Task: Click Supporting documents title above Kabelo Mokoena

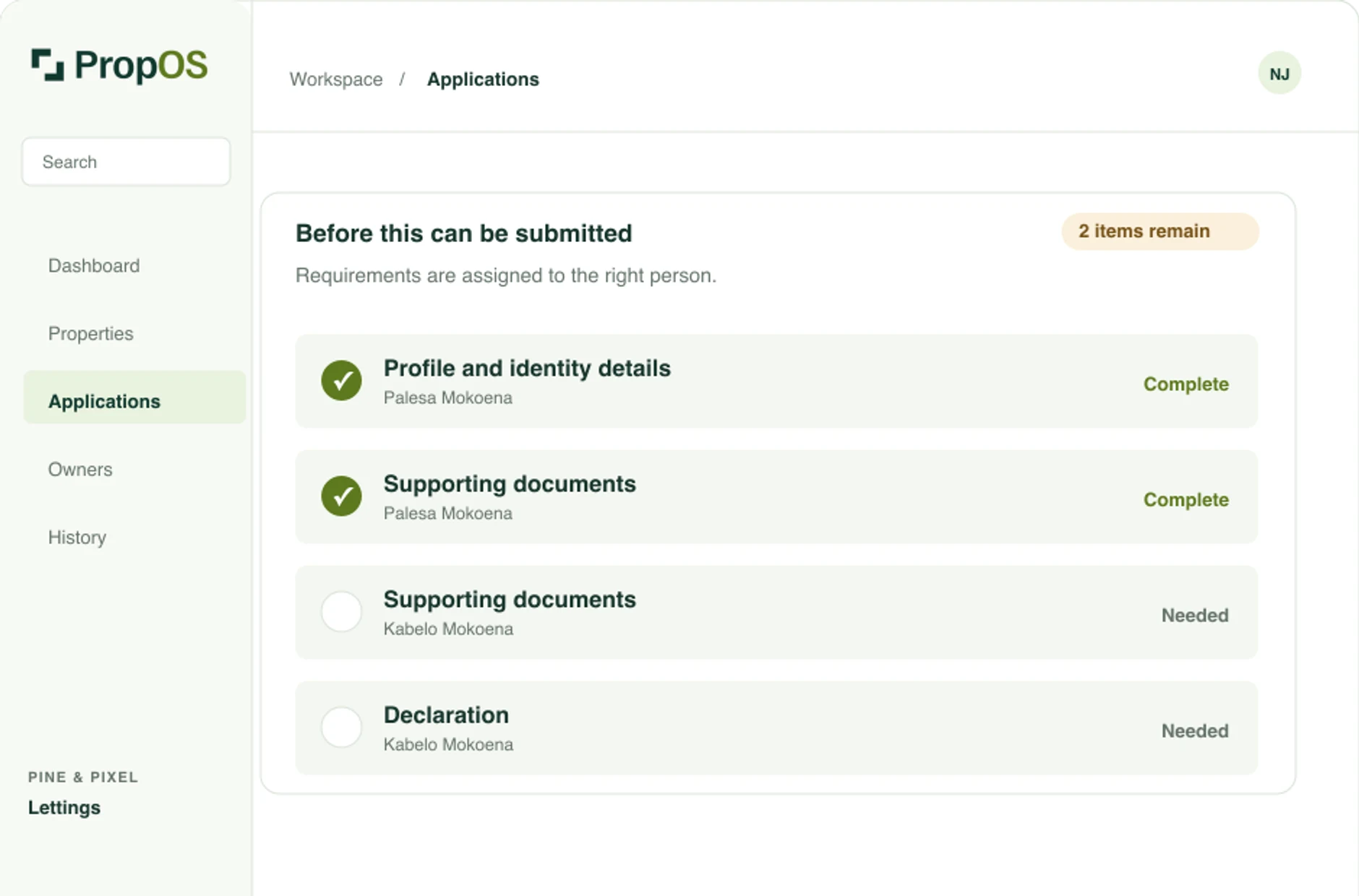Action: [x=510, y=600]
